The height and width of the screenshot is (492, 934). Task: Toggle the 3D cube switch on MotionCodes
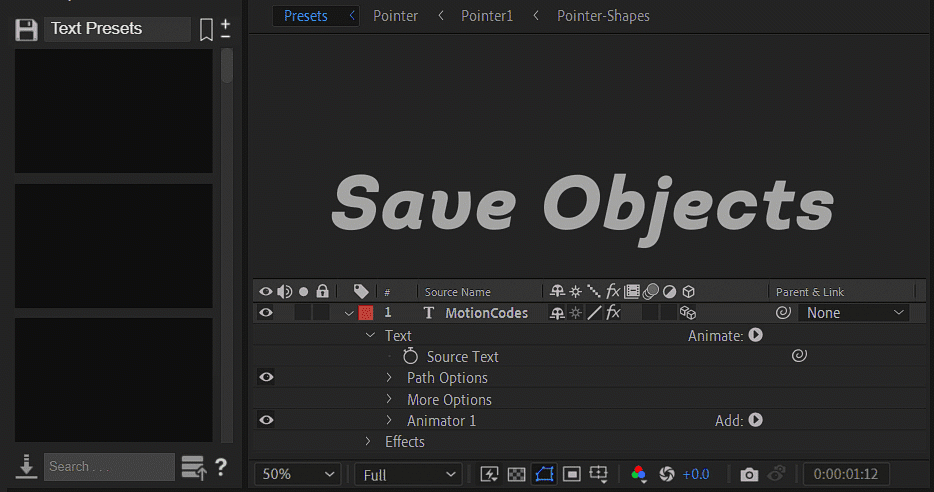pos(688,313)
